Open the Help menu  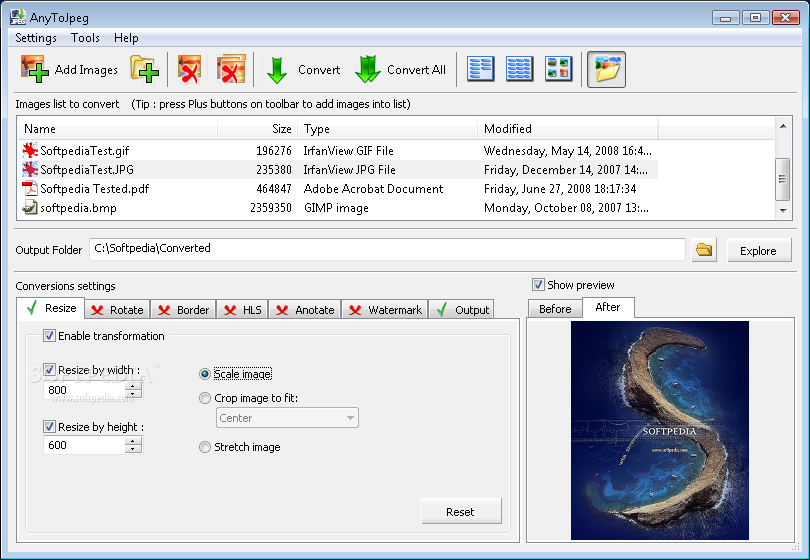tap(126, 38)
